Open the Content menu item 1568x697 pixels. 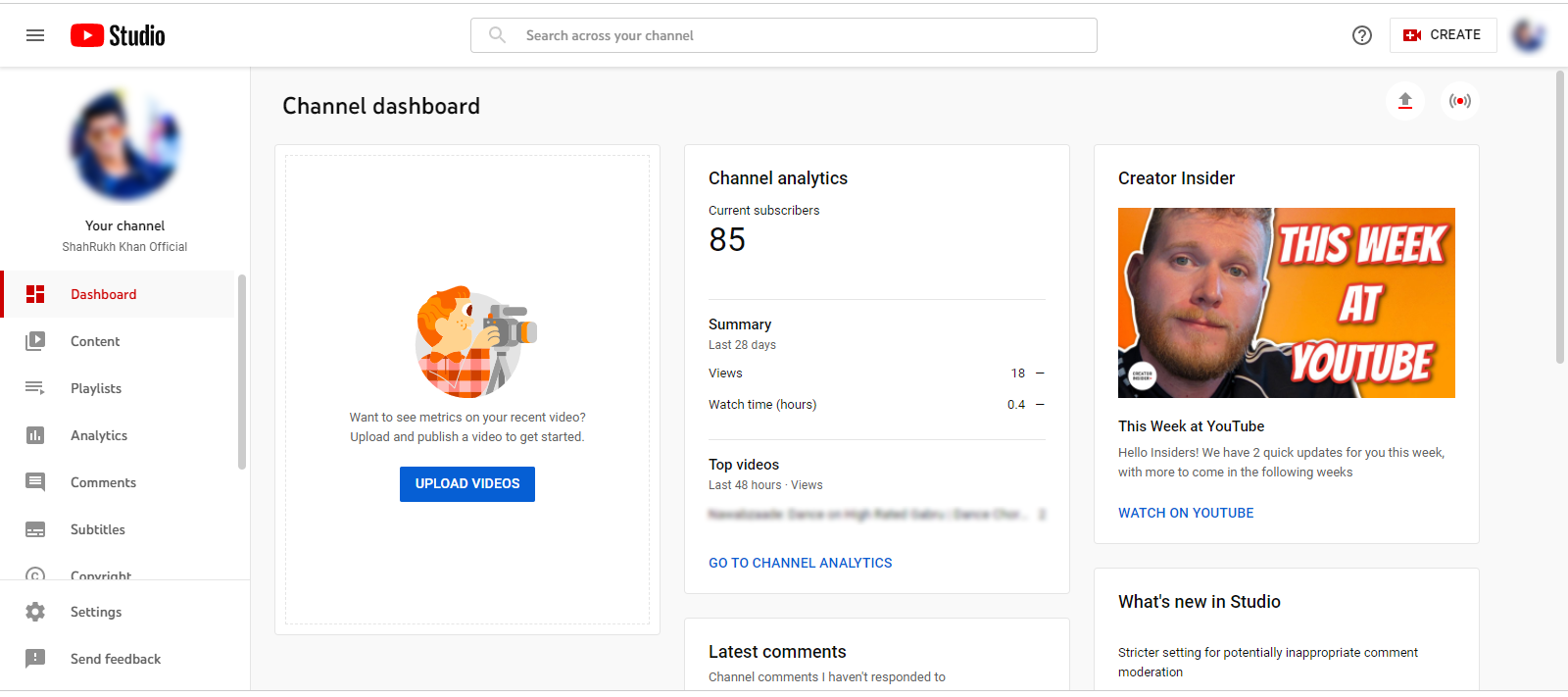point(95,341)
